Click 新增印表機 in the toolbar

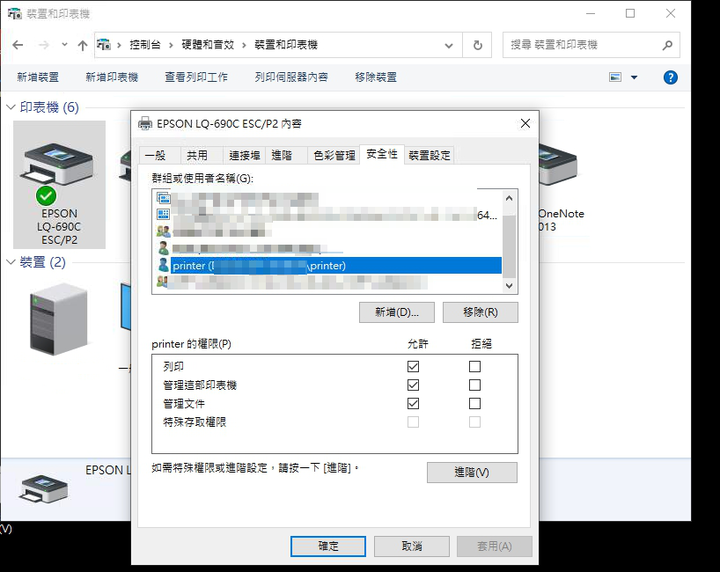(x=112, y=77)
